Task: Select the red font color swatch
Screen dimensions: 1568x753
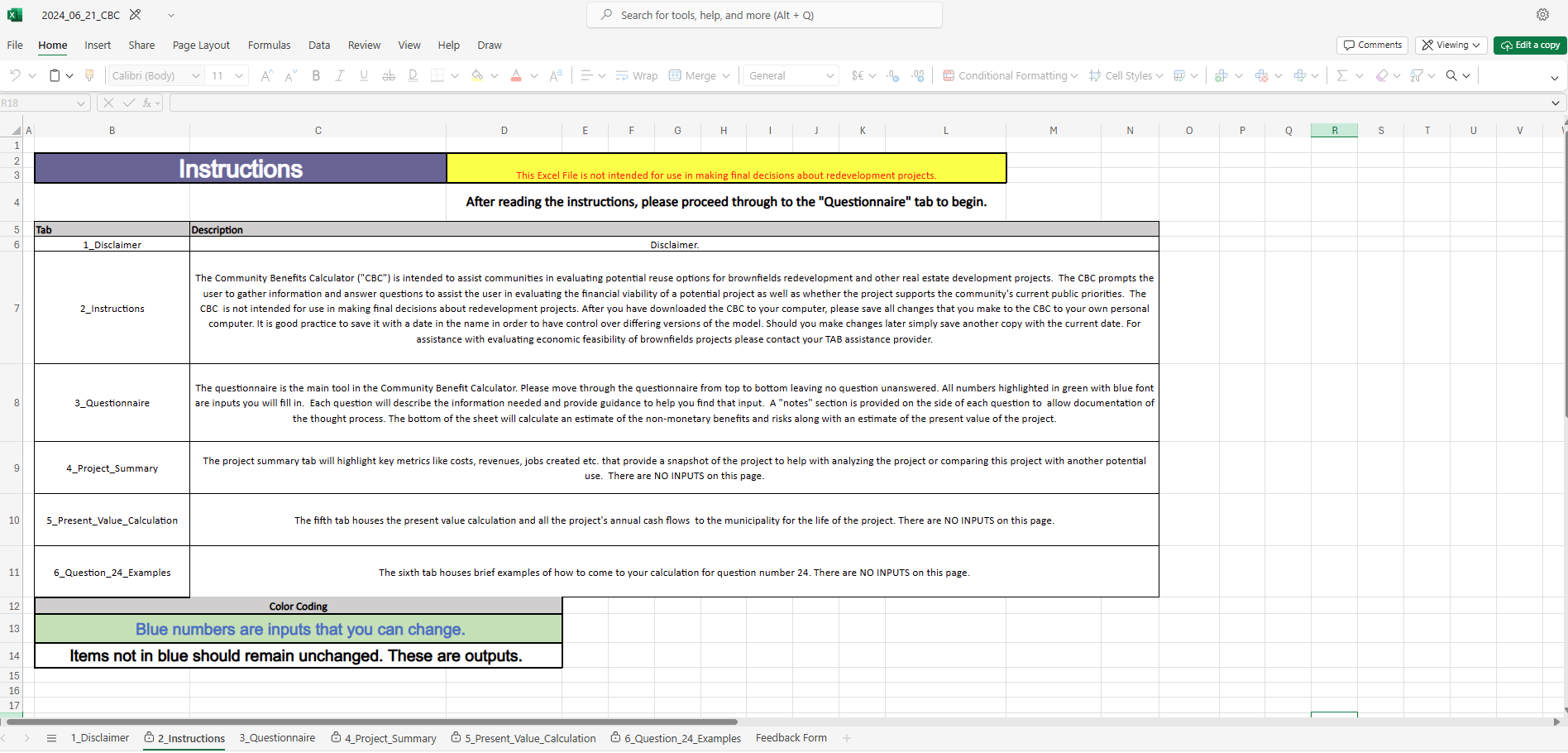Action: pos(515,77)
